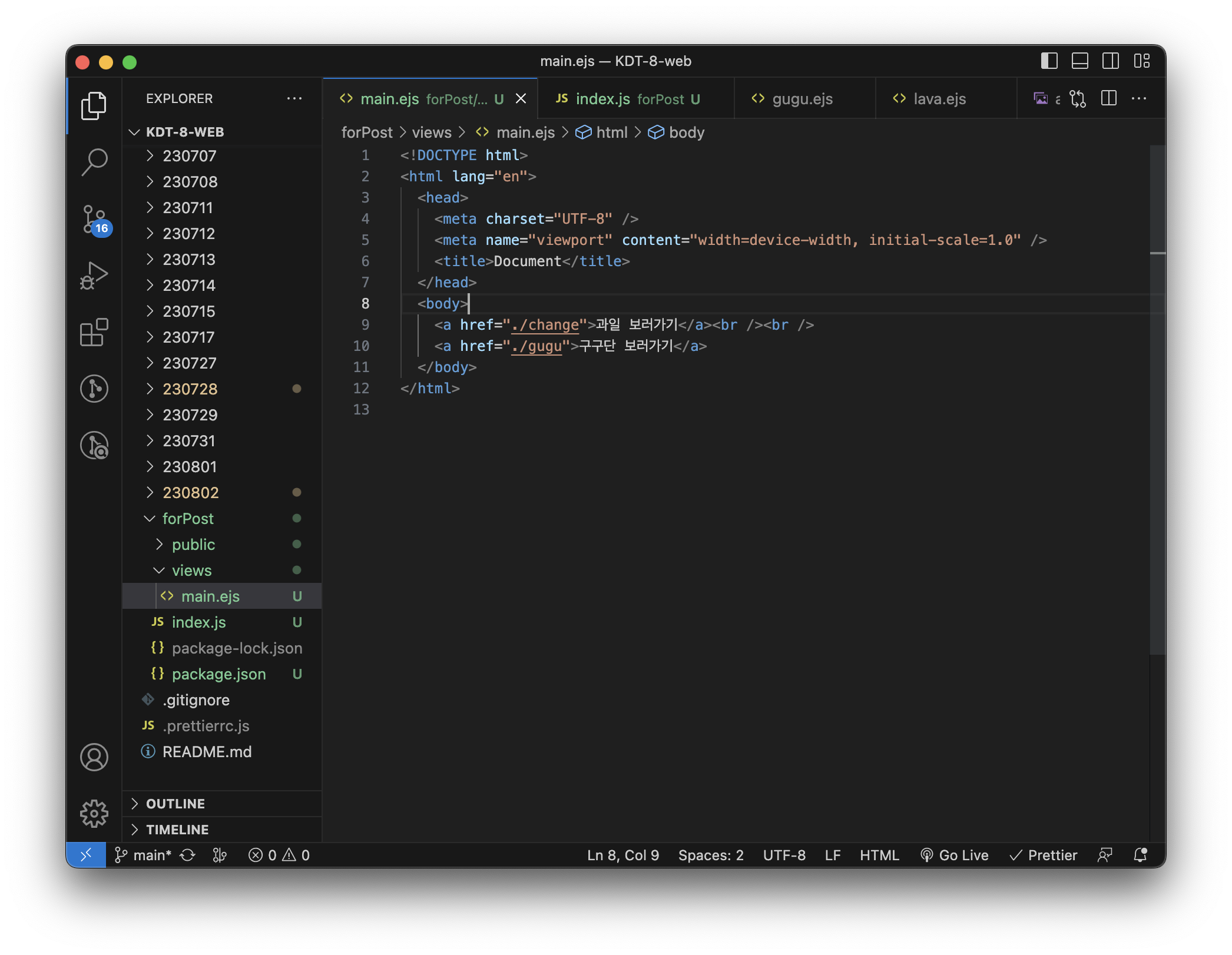Open the Run and Debug view
Image resolution: width=1232 pixels, height=955 pixels.
94,276
